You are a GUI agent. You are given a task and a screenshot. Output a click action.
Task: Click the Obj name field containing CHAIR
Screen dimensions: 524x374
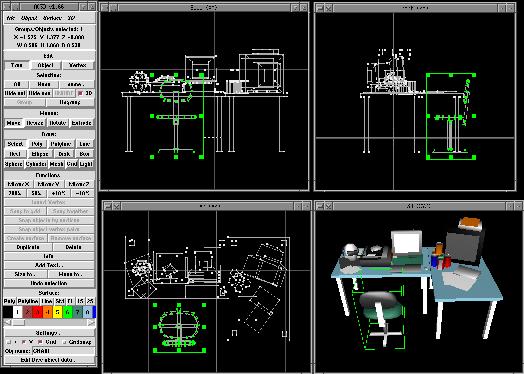63,351
